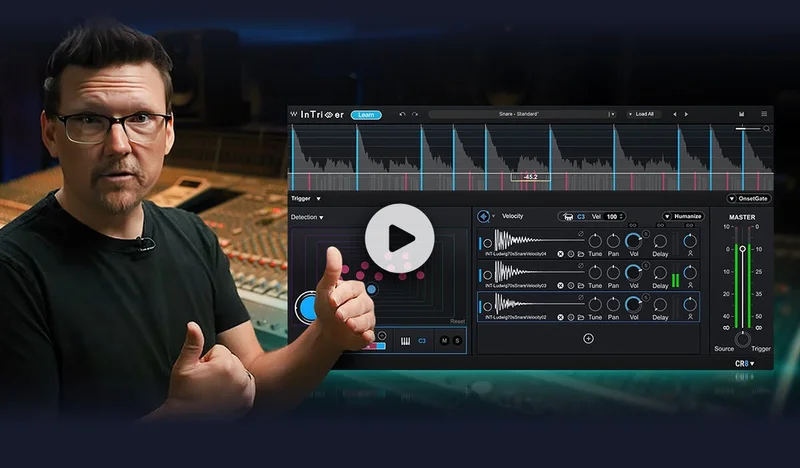800x468 pixels.
Task: Open folder icon for Velocity04 sample
Action: 581,254
